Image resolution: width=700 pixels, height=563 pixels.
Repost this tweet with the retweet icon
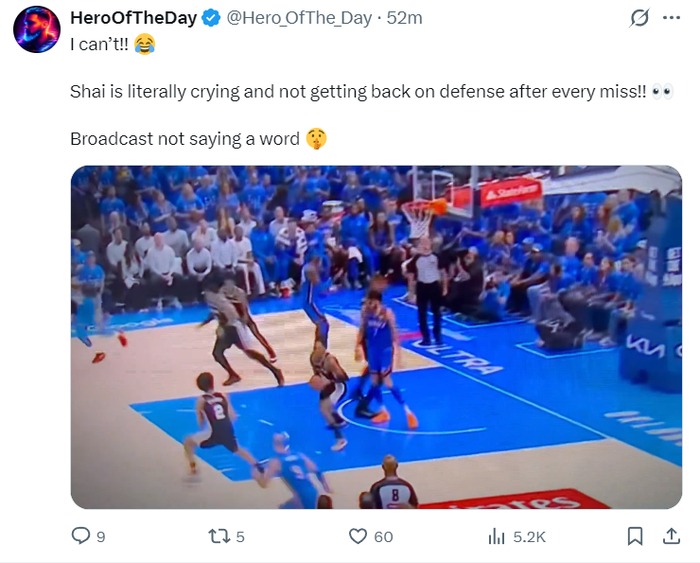[219, 536]
